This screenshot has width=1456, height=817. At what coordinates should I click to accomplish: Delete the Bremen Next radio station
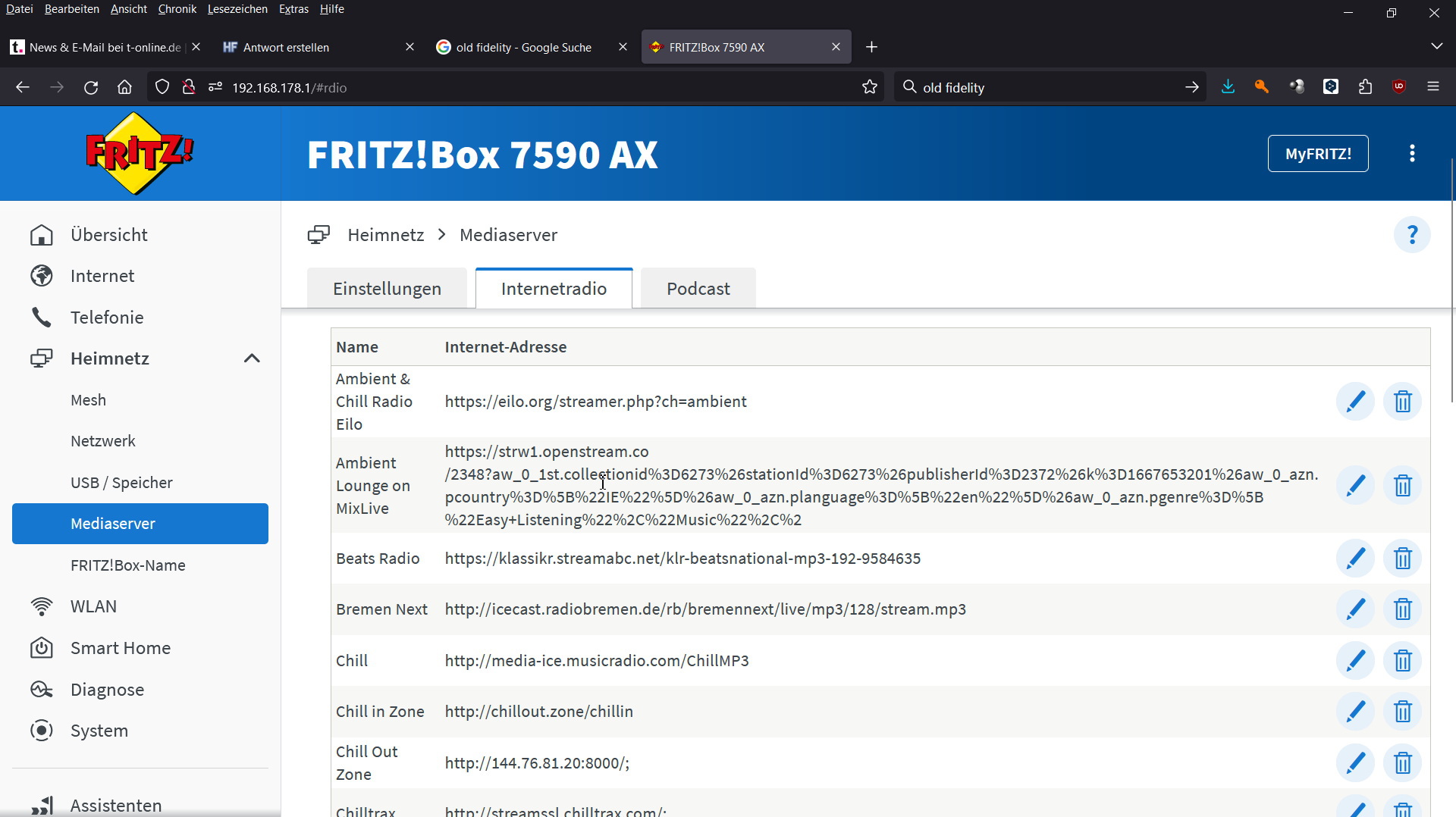click(x=1402, y=609)
